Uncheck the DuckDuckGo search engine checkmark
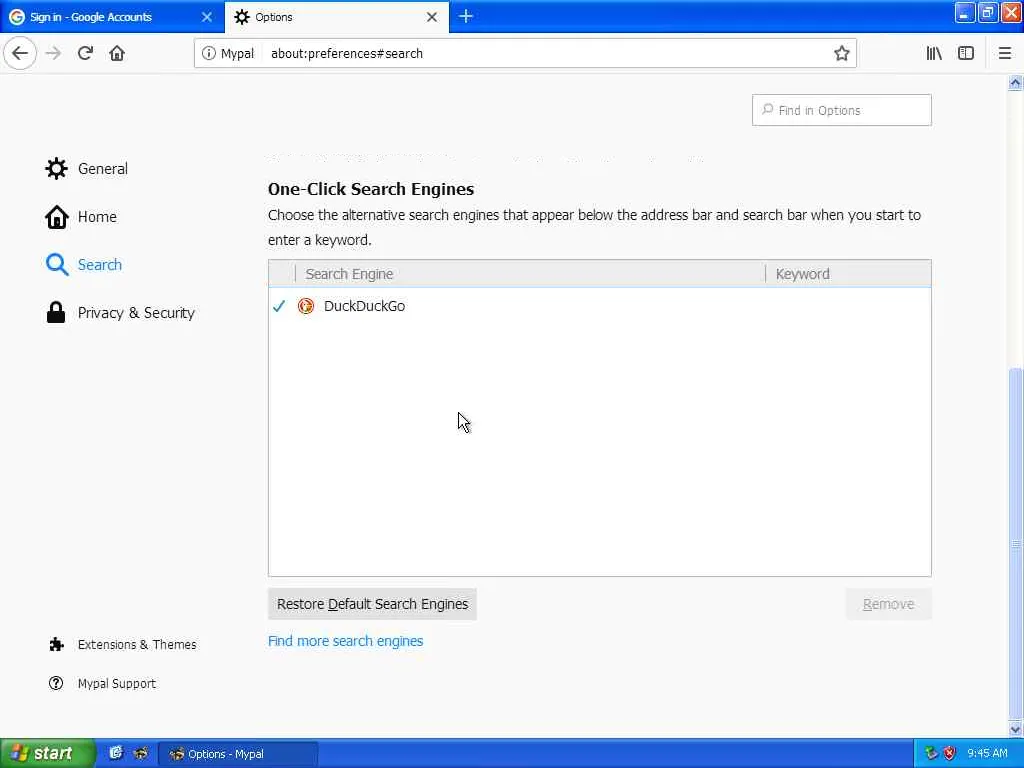The image size is (1024, 768). (279, 306)
